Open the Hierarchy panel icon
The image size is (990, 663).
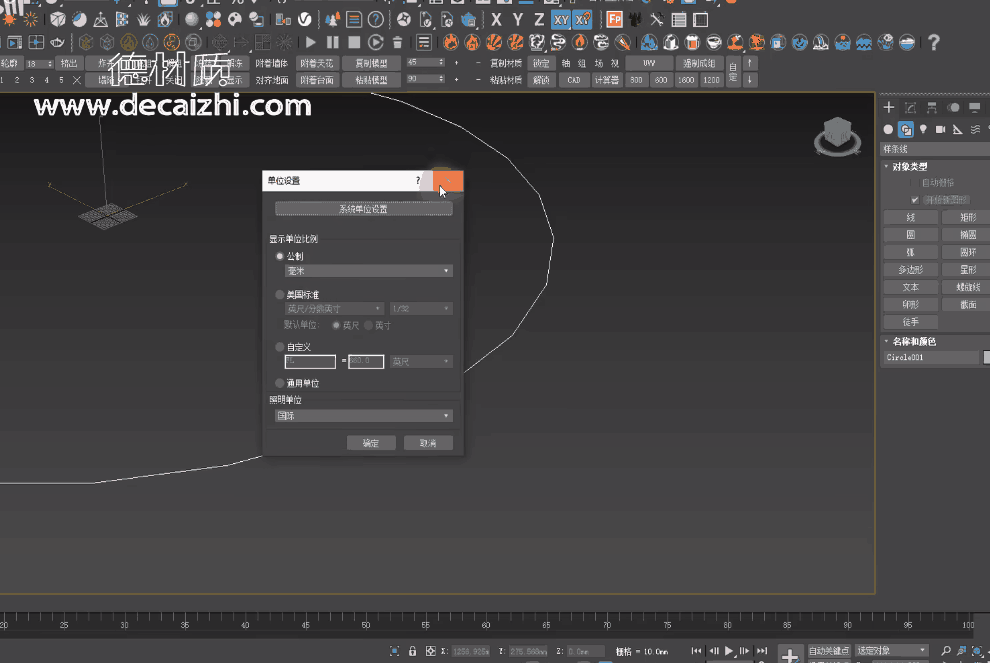click(932, 107)
